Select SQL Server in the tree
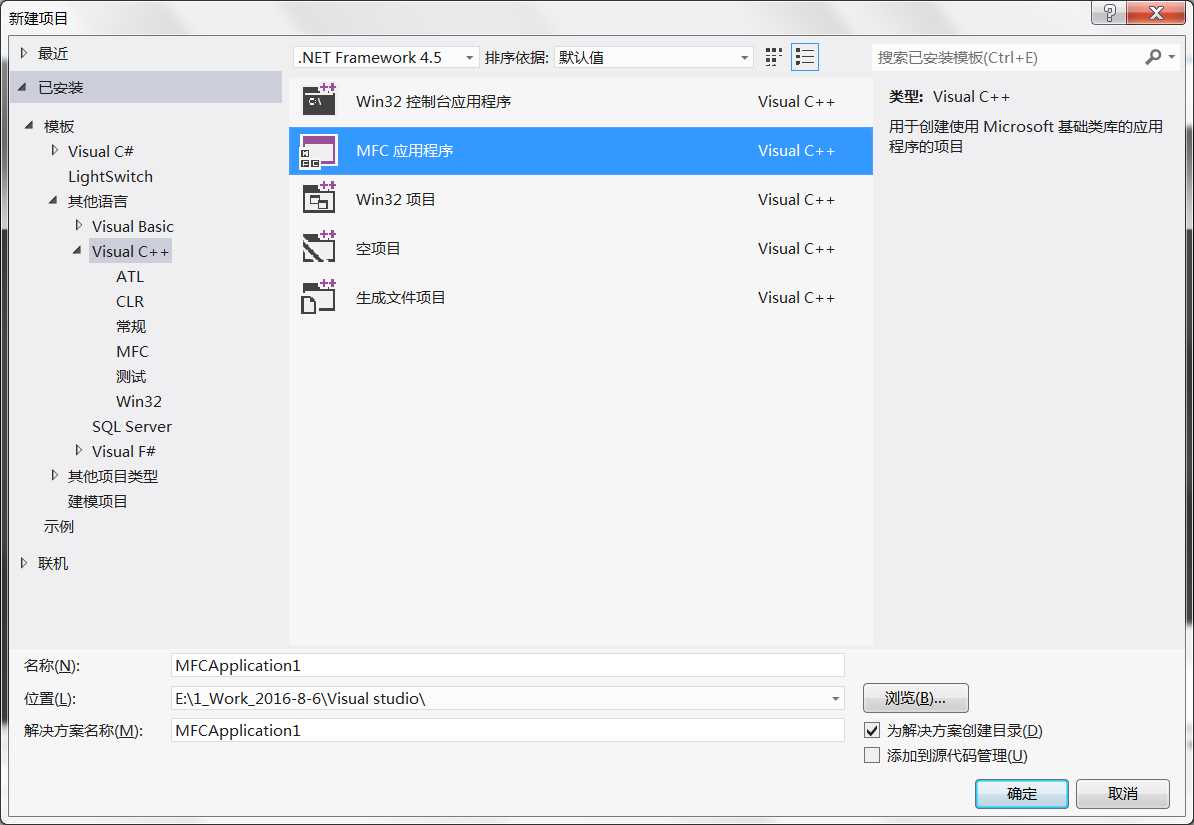 (132, 427)
